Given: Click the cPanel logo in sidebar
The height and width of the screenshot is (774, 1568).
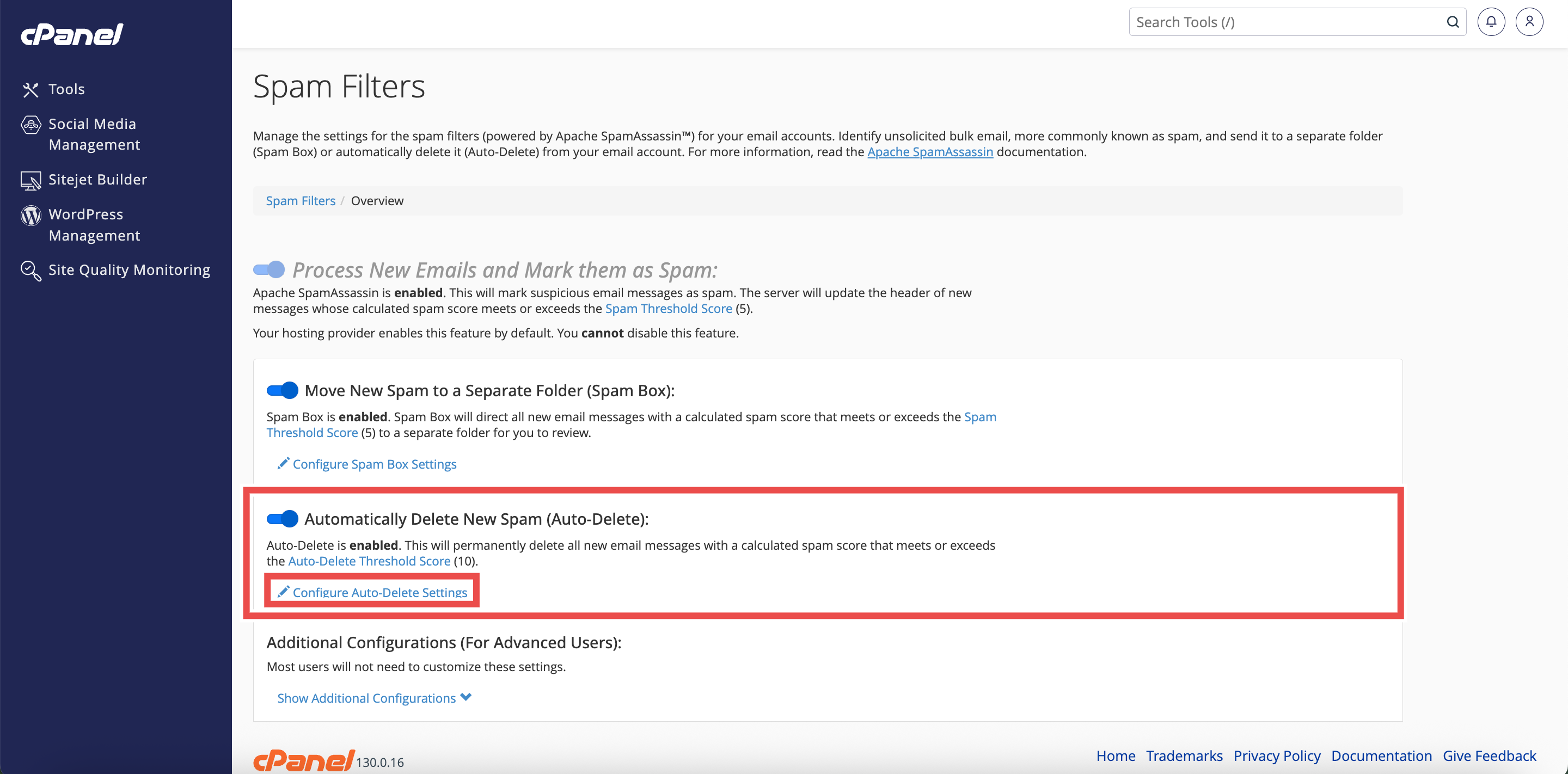Looking at the screenshot, I should (72, 34).
